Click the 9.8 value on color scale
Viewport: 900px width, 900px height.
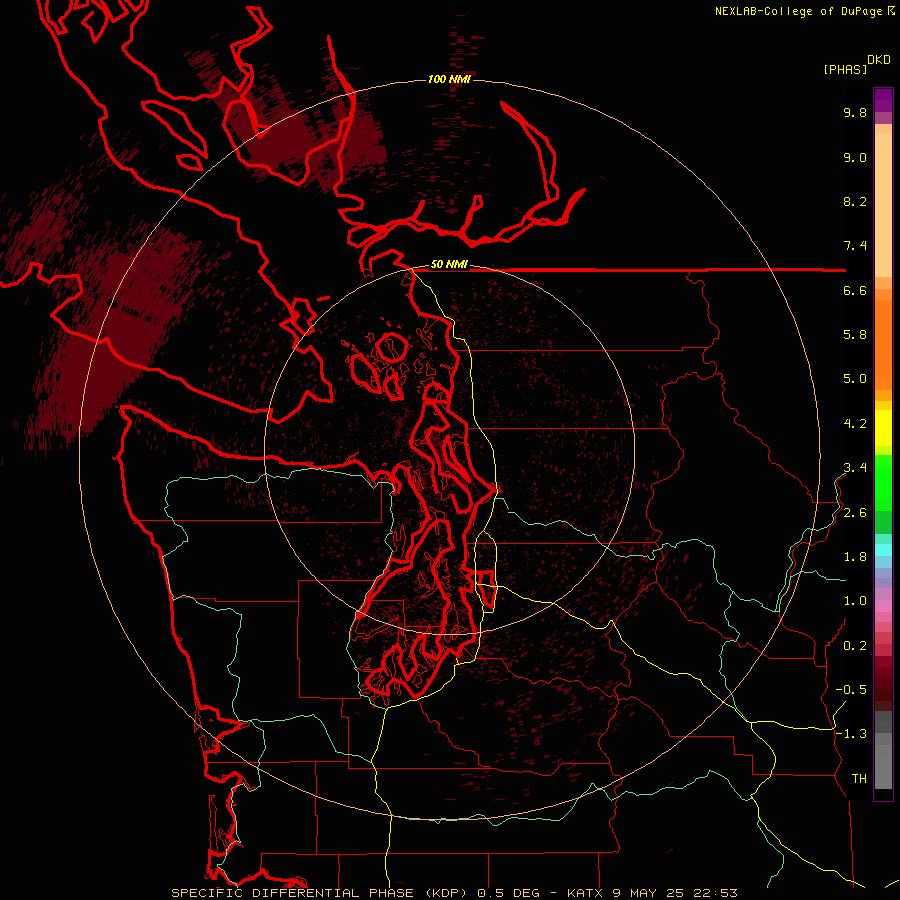[x=855, y=112]
